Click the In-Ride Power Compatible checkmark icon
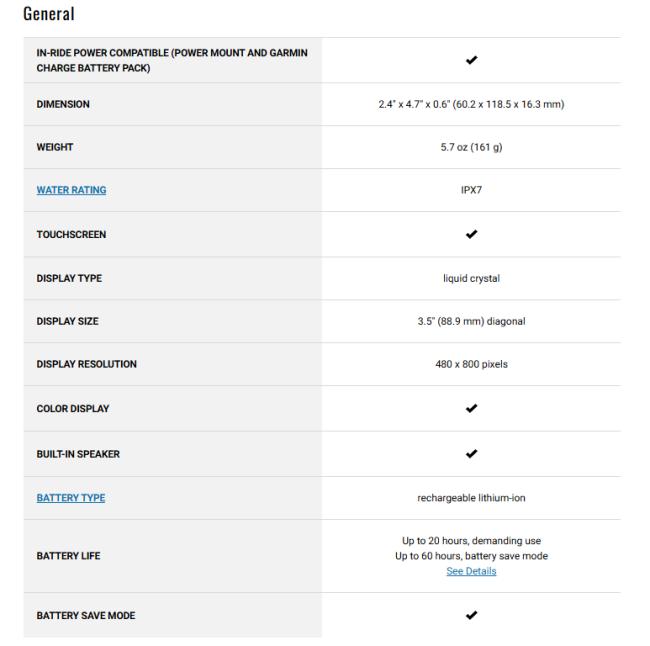Image resolution: width=650 pixels, height=646 pixels. pos(471,60)
